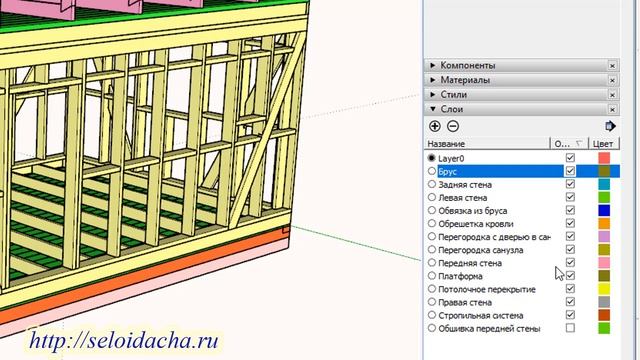Select the Перегородка санузла layer name
Image resolution: width=640 pixels, height=360 pixels.
tap(480, 250)
